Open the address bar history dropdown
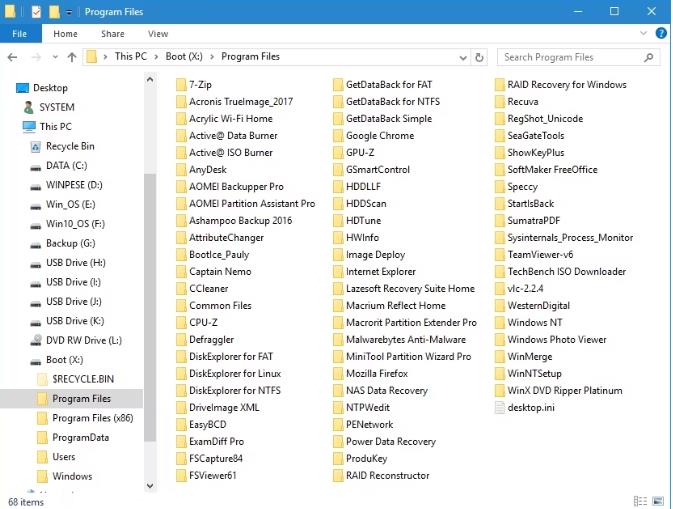Screen dimensions: 673x509 (x=464, y=58)
